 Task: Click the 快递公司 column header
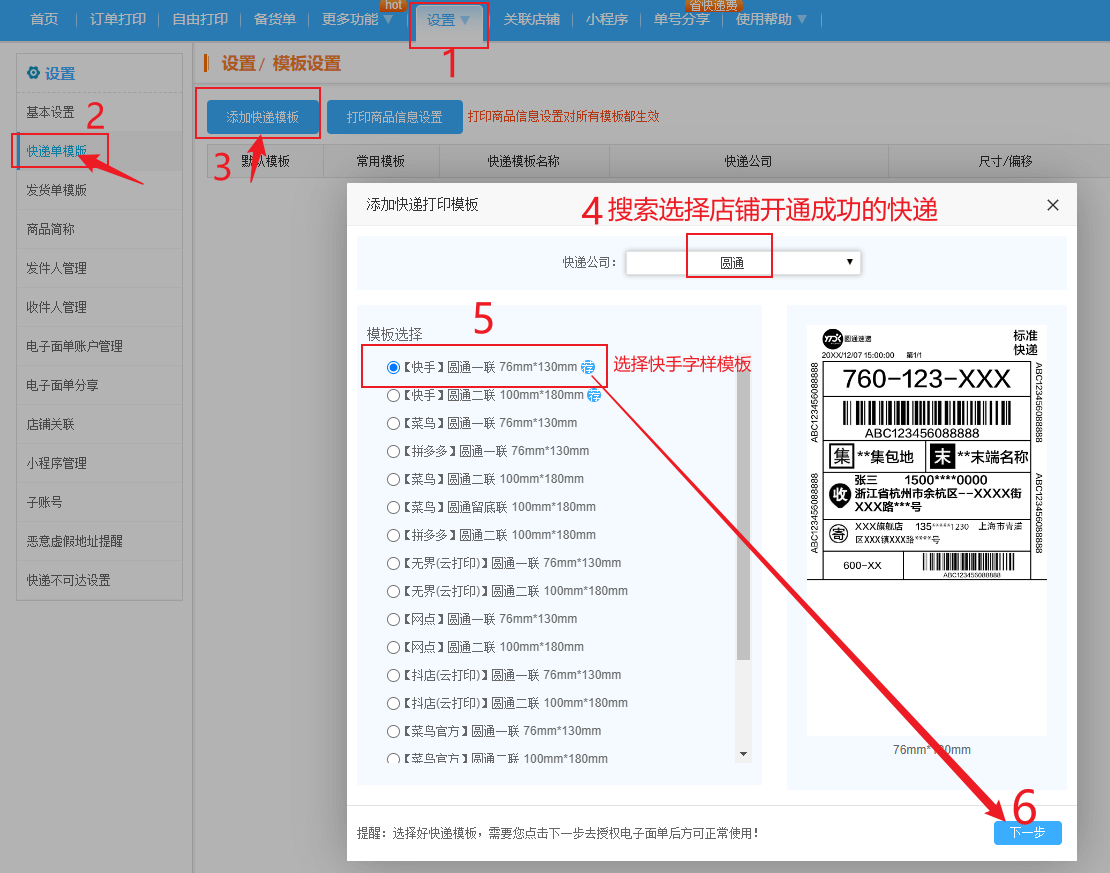point(748,161)
